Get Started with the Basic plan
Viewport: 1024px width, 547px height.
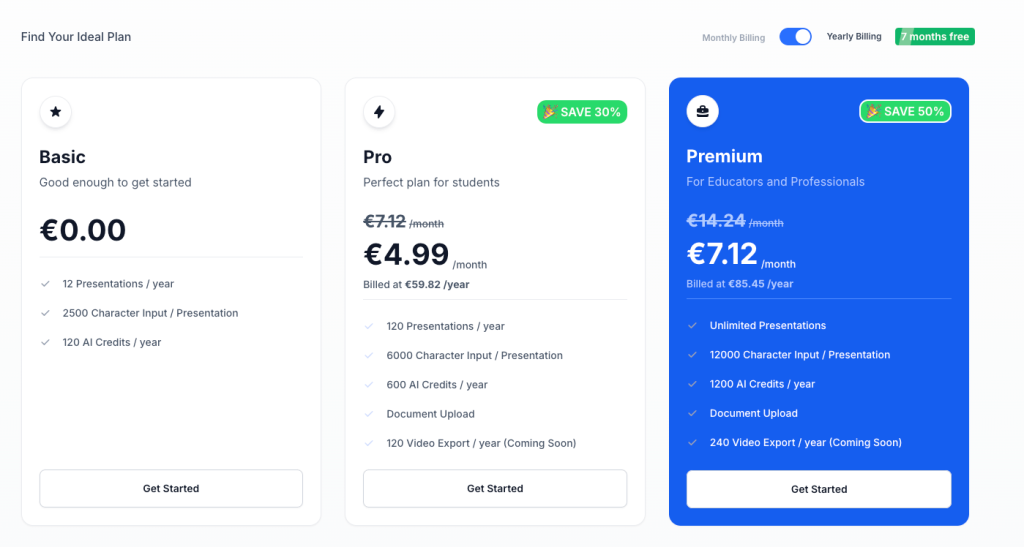(x=171, y=488)
